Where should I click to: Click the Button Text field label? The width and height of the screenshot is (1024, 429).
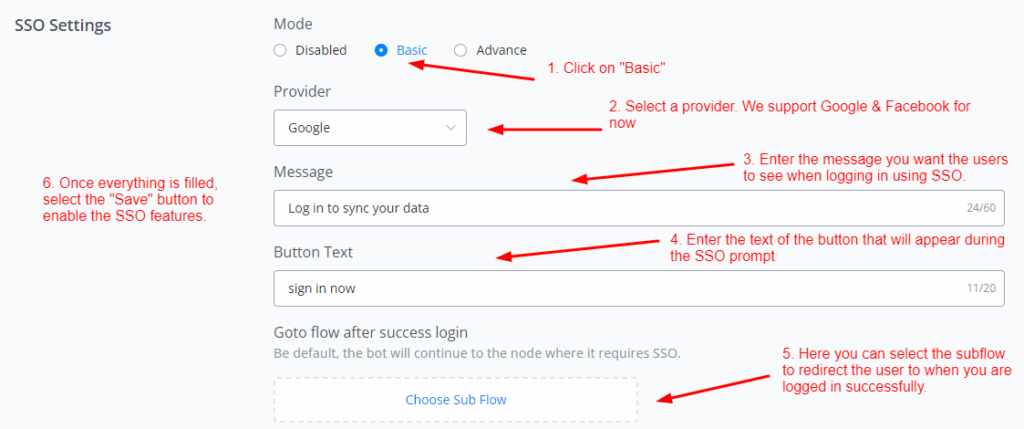point(313,252)
